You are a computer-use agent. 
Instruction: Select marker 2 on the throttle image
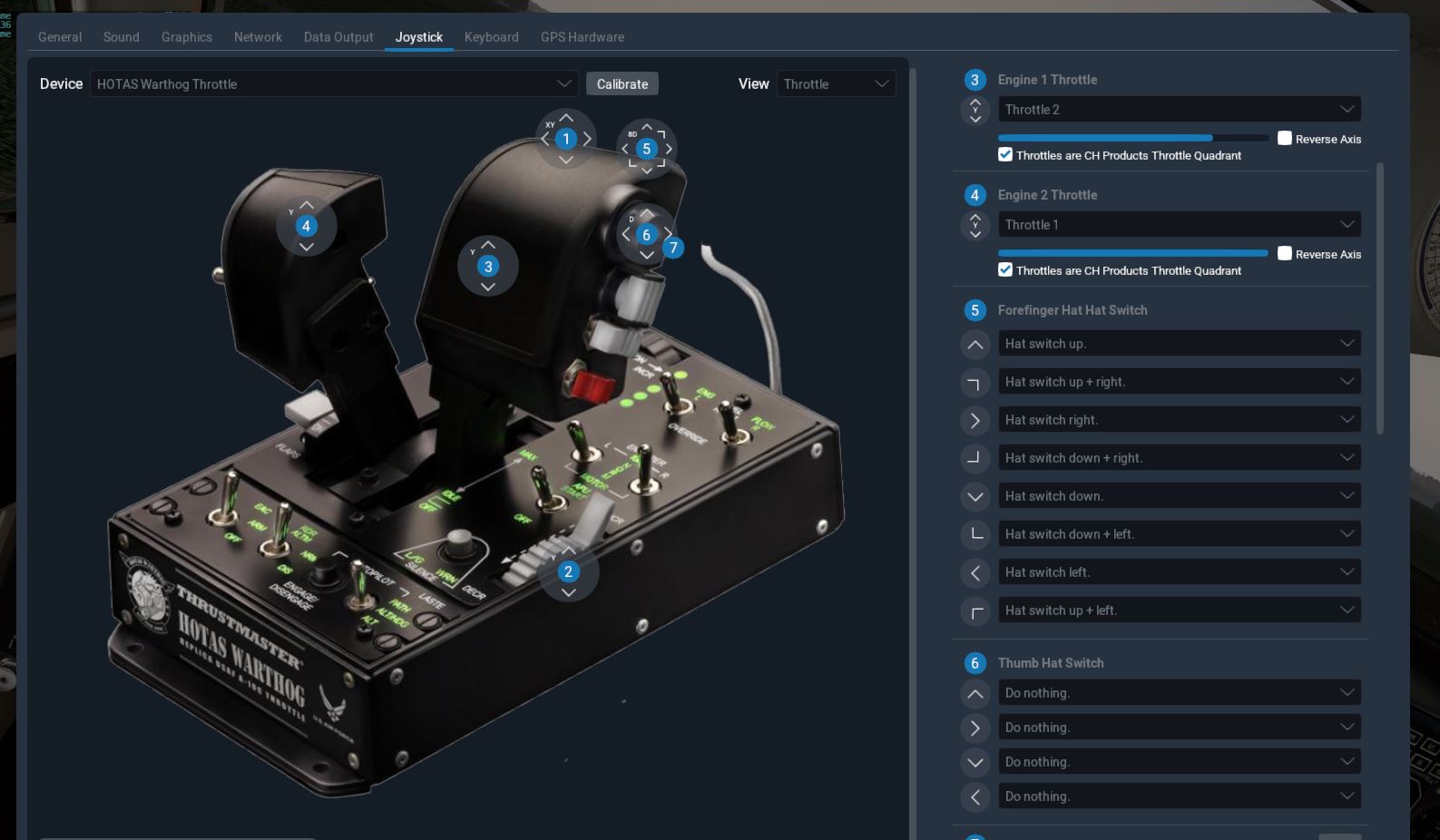click(x=568, y=571)
